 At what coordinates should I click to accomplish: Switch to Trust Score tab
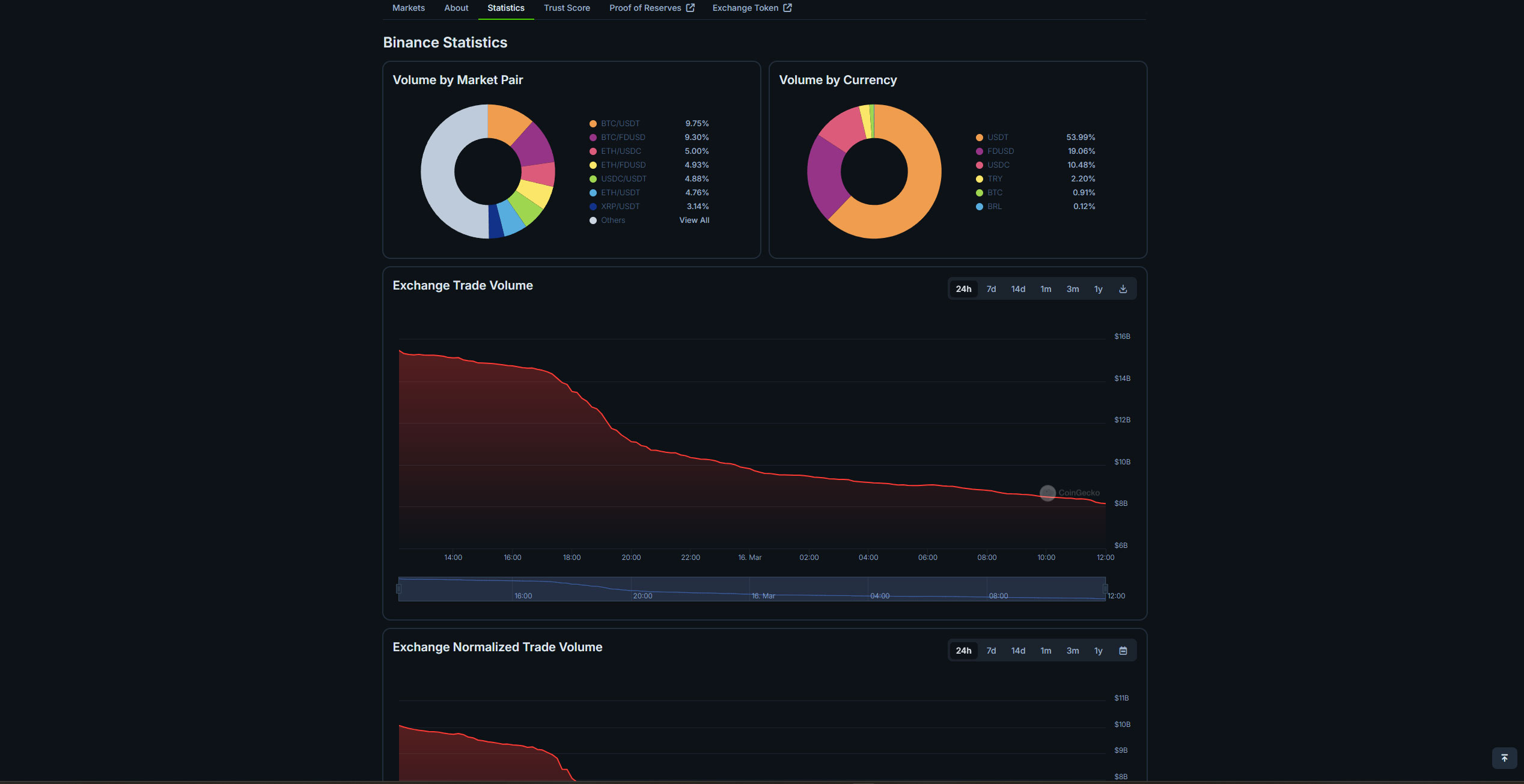pos(567,8)
